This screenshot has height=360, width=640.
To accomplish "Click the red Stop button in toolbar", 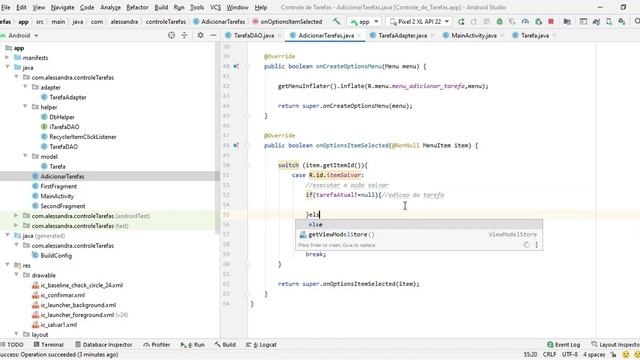I will tap(551, 21).
